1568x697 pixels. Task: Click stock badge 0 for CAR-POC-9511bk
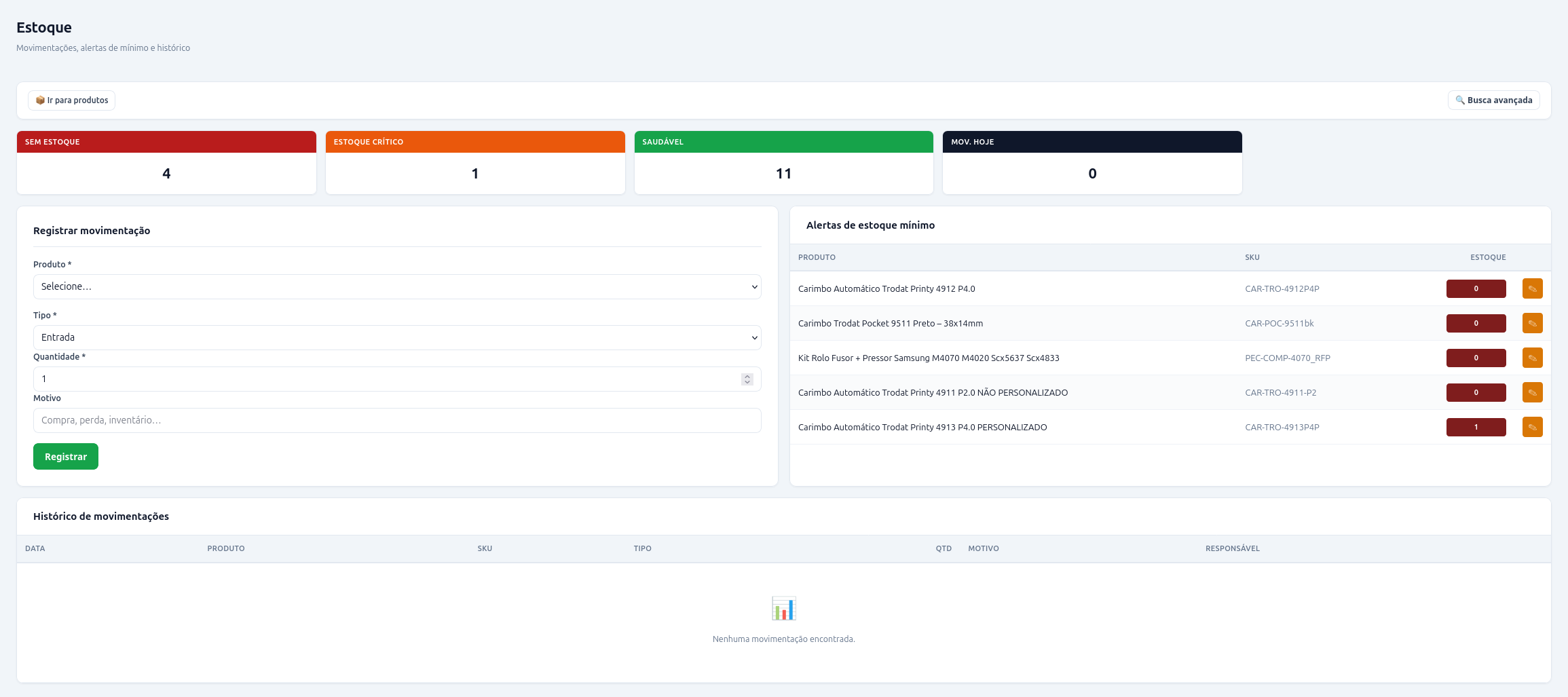pos(1476,323)
